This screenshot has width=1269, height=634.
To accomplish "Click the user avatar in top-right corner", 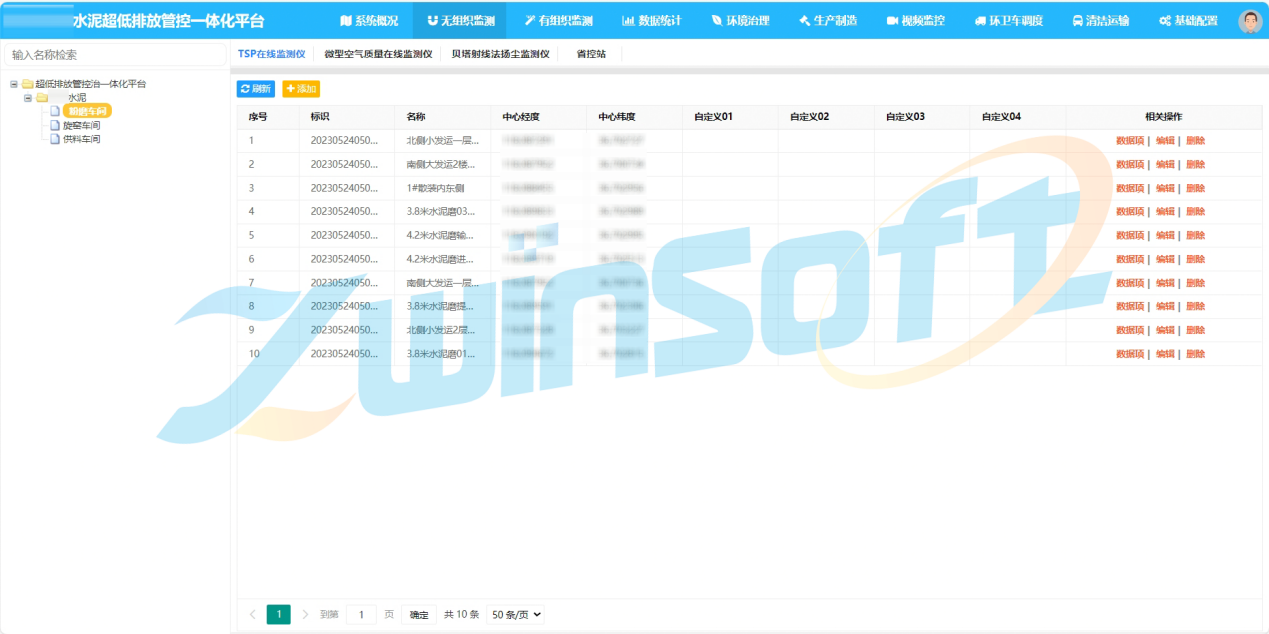I will coord(1249,21).
